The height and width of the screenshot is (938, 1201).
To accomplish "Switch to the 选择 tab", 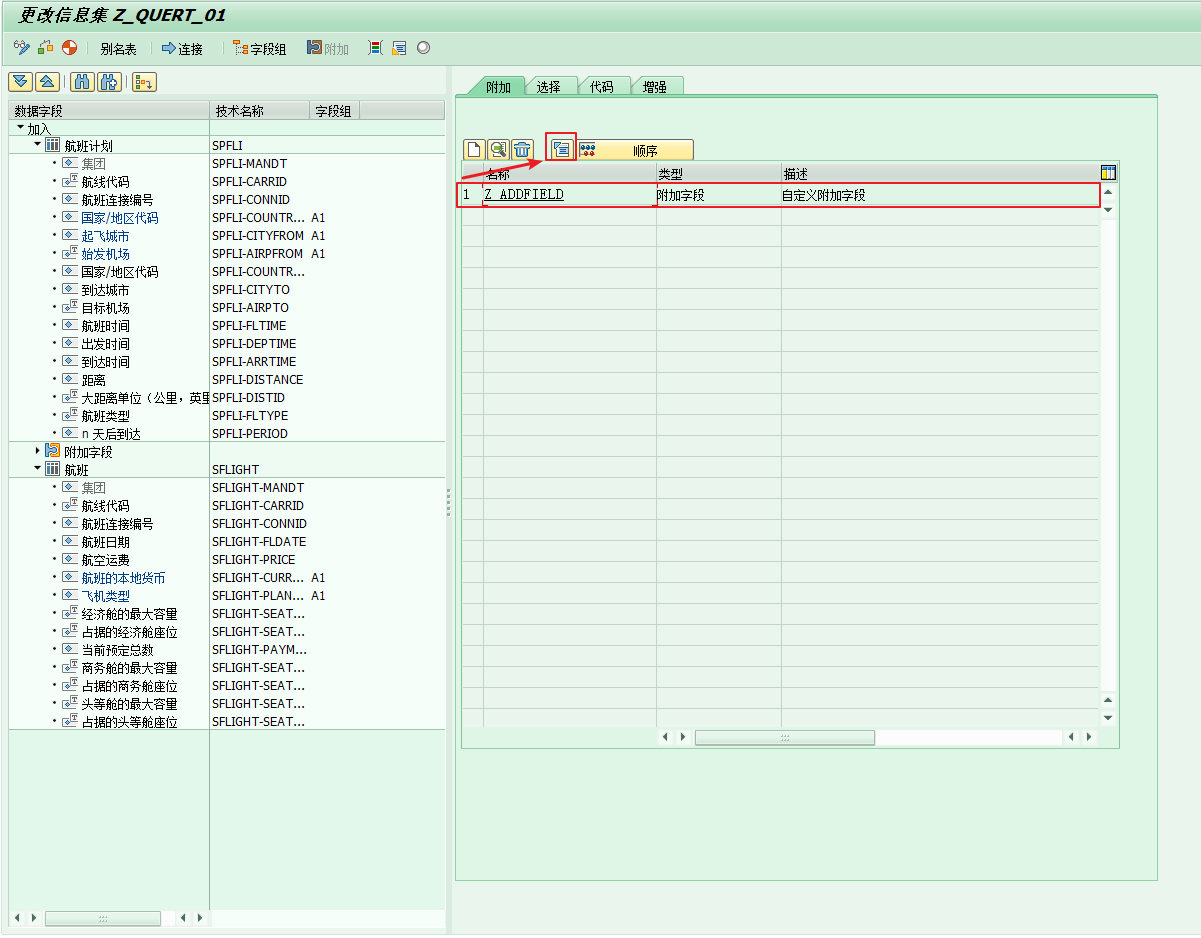I will coord(548,87).
